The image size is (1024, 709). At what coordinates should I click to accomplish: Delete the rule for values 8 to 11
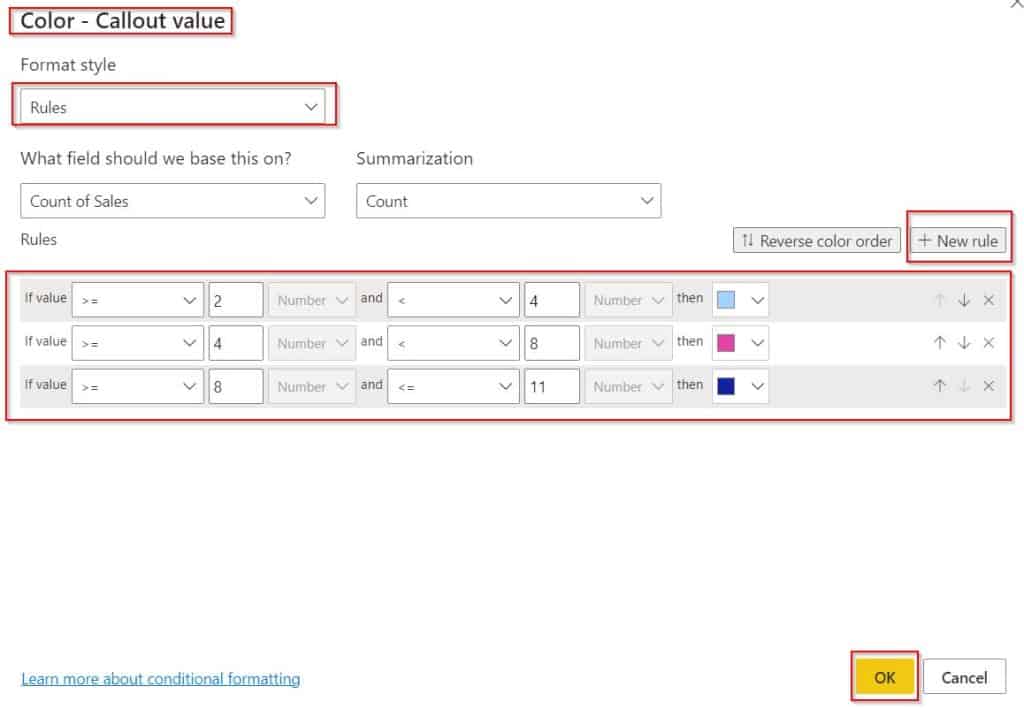[x=989, y=386]
